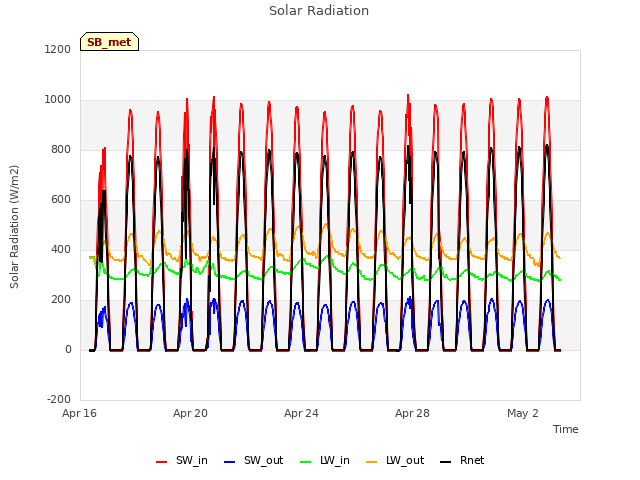Viewport: 640px width, 480px height.
Task: Click the LW_out legend entry
Action: click(395, 460)
